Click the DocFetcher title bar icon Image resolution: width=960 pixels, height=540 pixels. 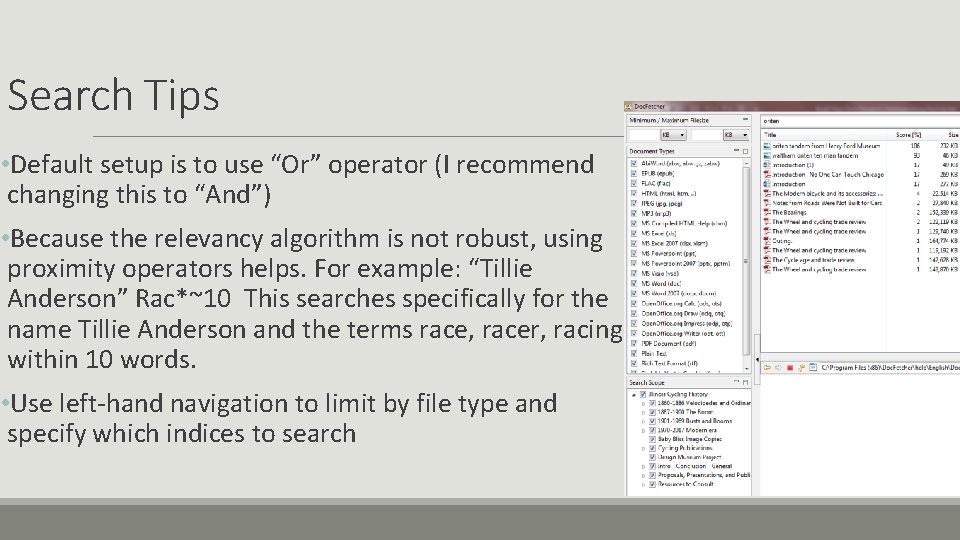(628, 107)
